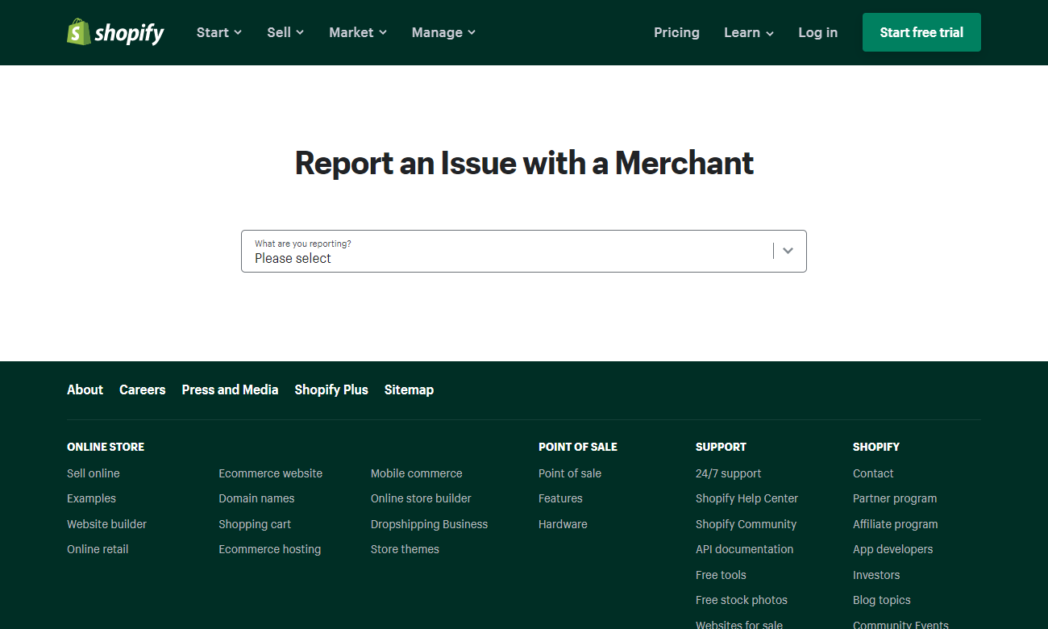This screenshot has width=1048, height=629.
Task: Go to Shopify Plus link
Action: click(x=331, y=390)
